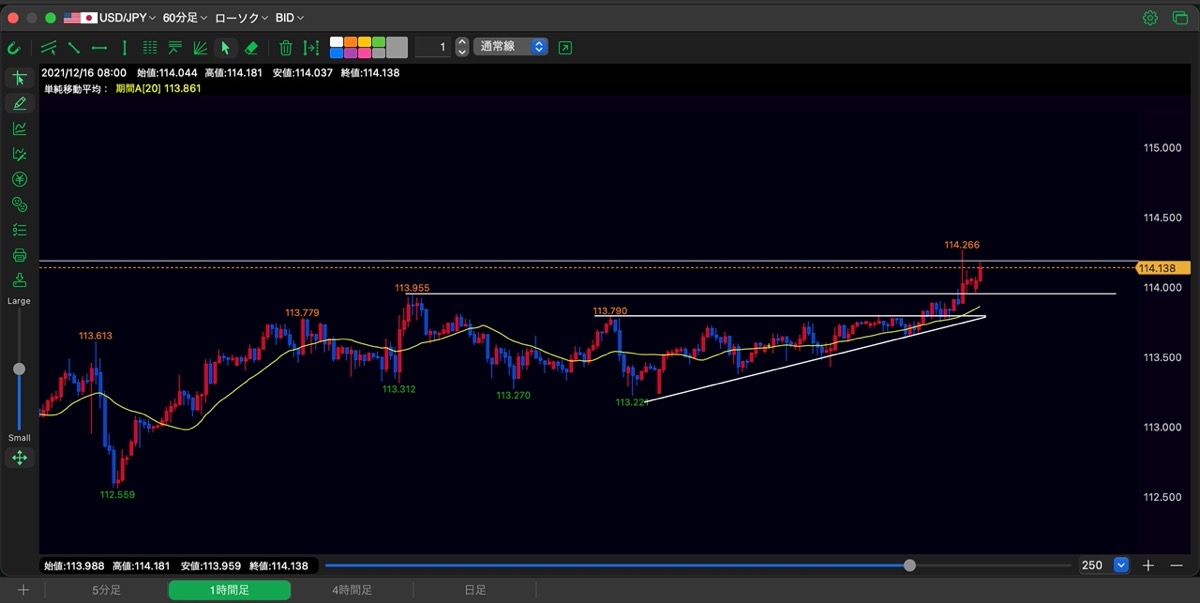This screenshot has width=1200, height=603.
Task: Expand the 通常線 line style dropdown
Action: click(x=511, y=47)
